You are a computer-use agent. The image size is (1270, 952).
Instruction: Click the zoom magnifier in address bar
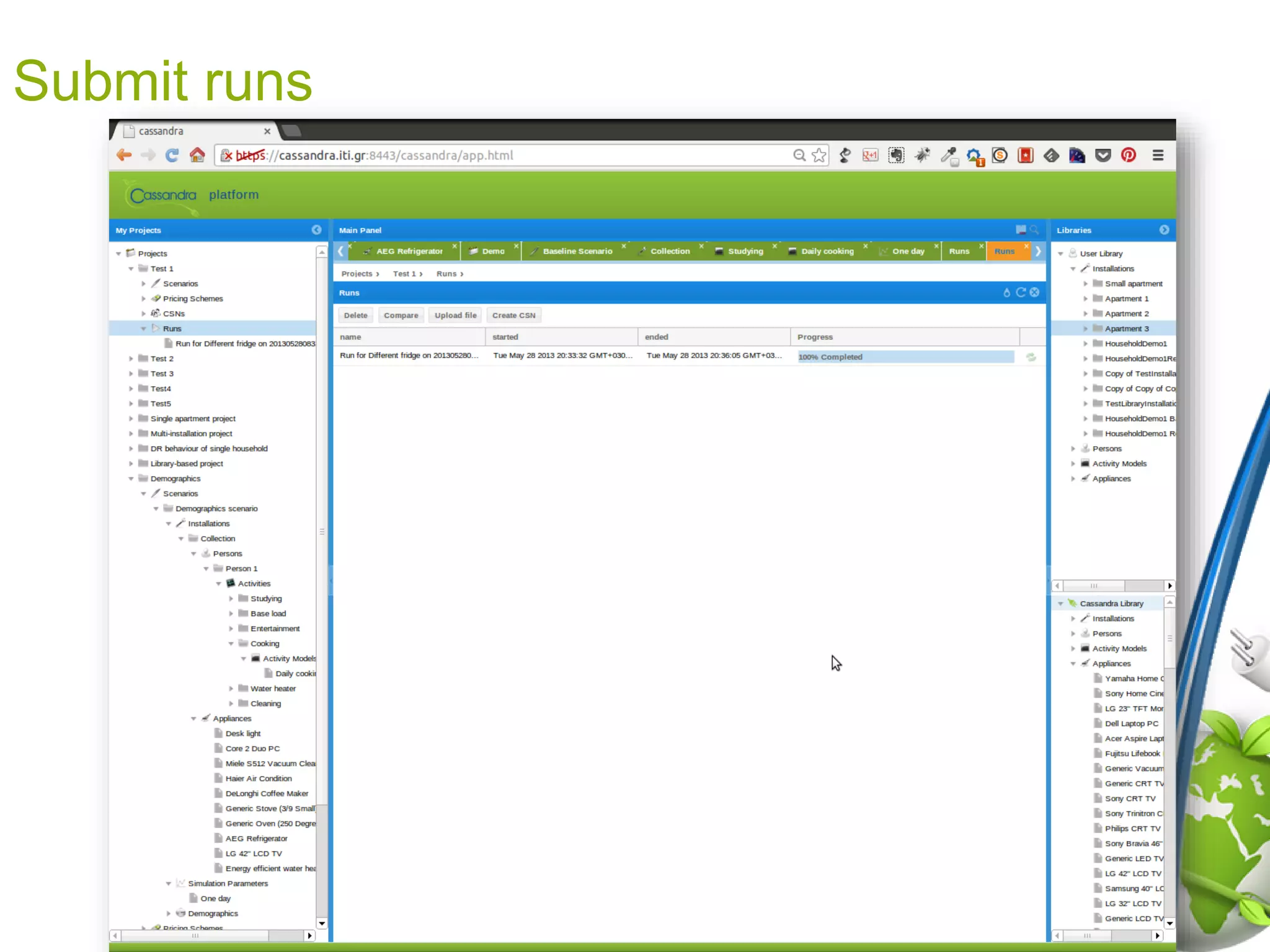click(x=799, y=156)
